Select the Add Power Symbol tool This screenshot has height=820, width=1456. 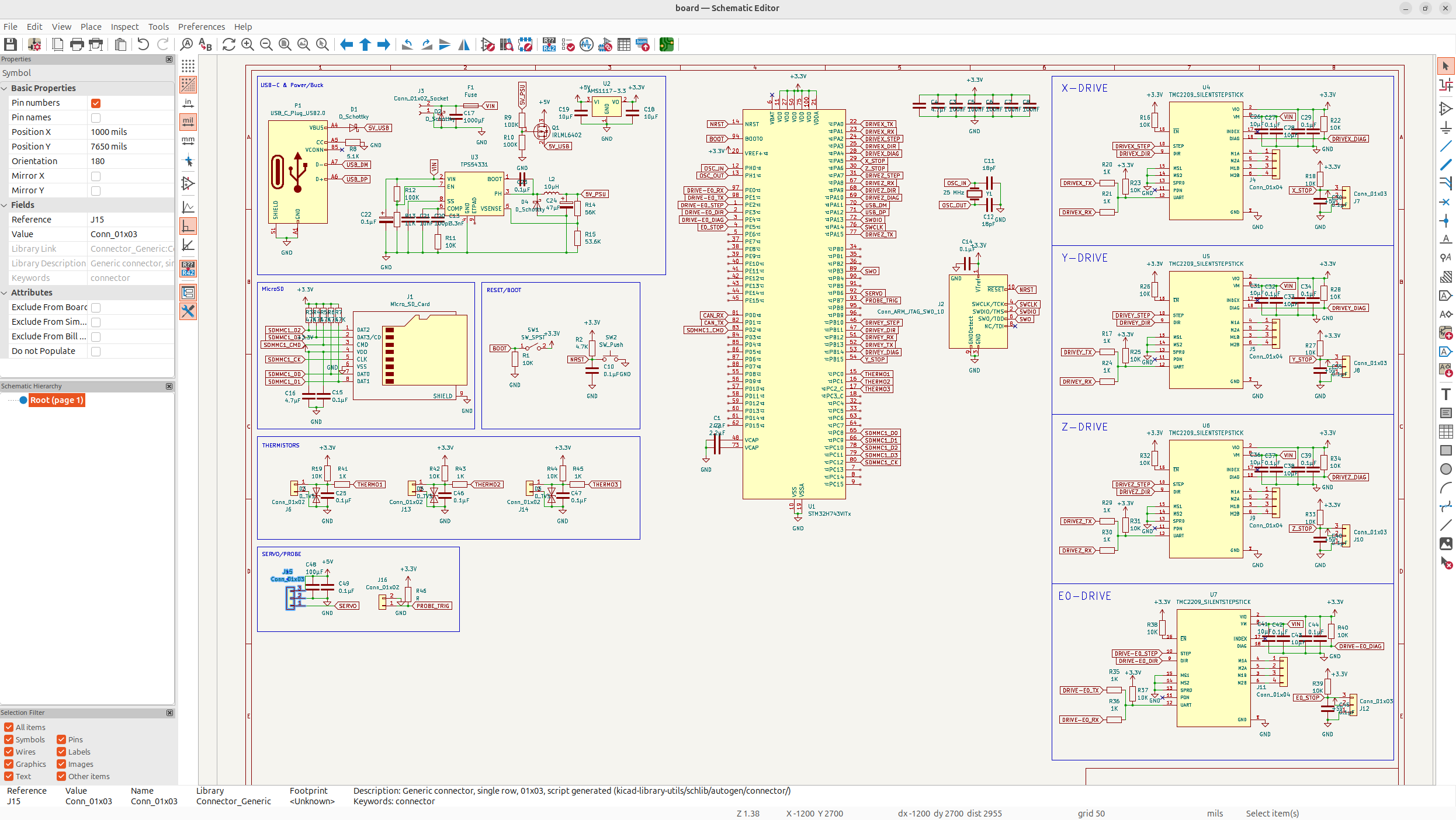pos(1445,127)
